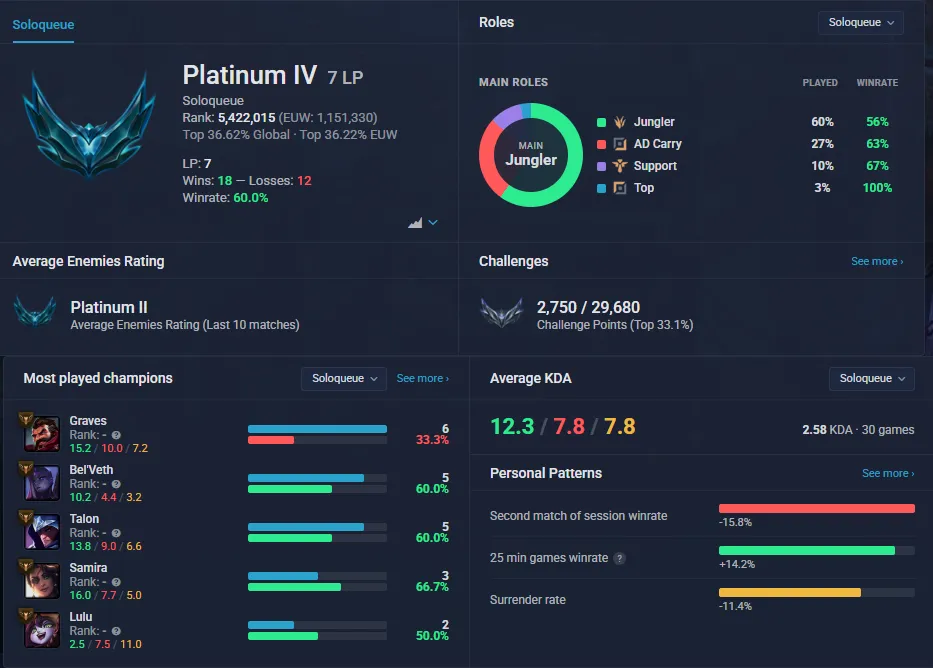
Task: Click the Support role icon
Action: pos(619,166)
